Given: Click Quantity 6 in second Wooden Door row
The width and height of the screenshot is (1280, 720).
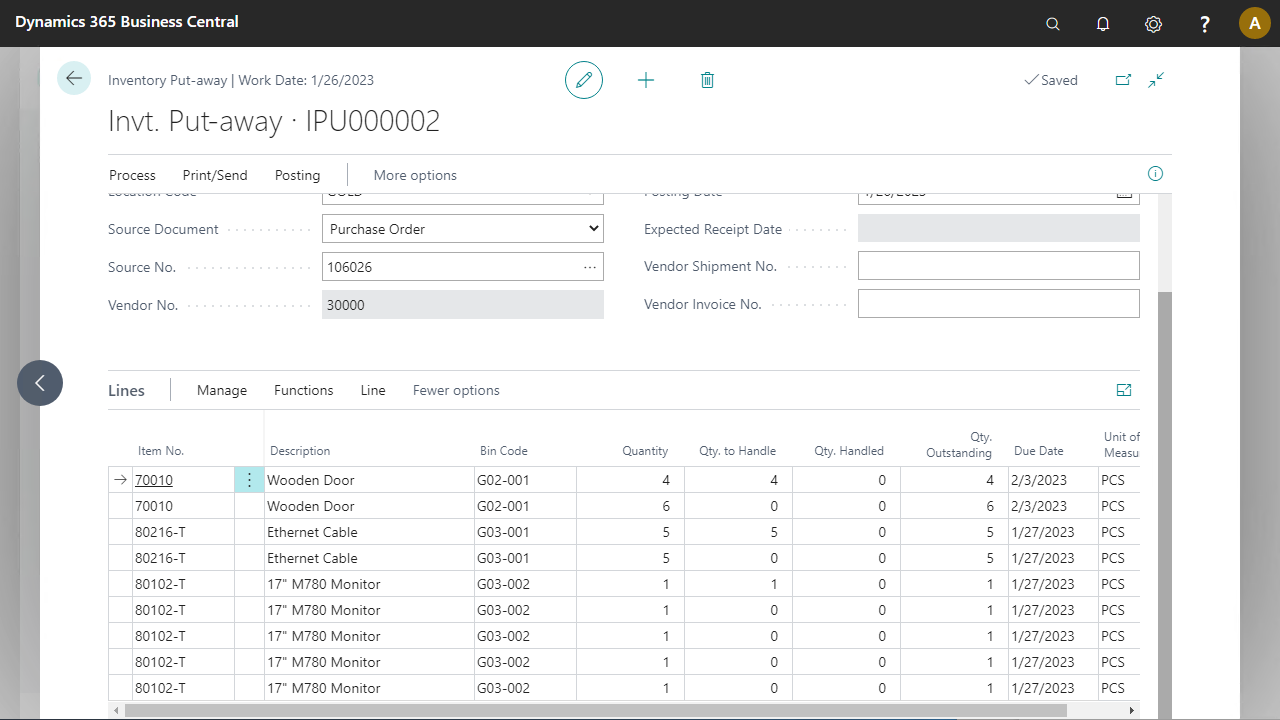Looking at the screenshot, I should (630, 506).
